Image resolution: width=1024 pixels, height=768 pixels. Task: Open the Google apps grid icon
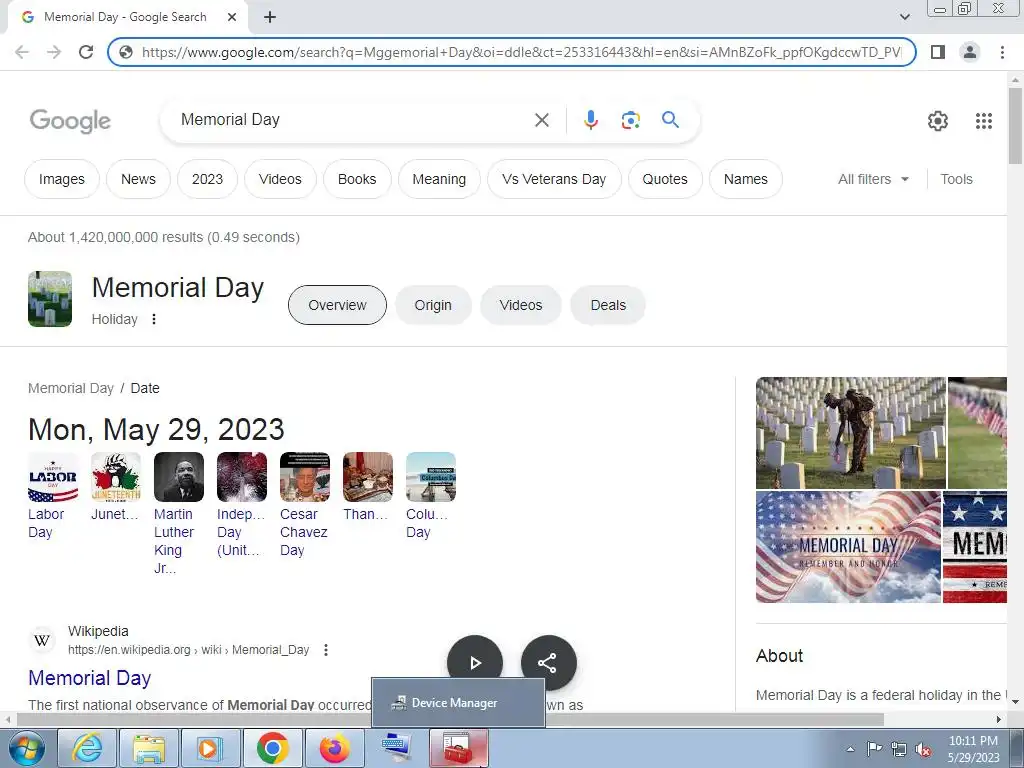[984, 121]
